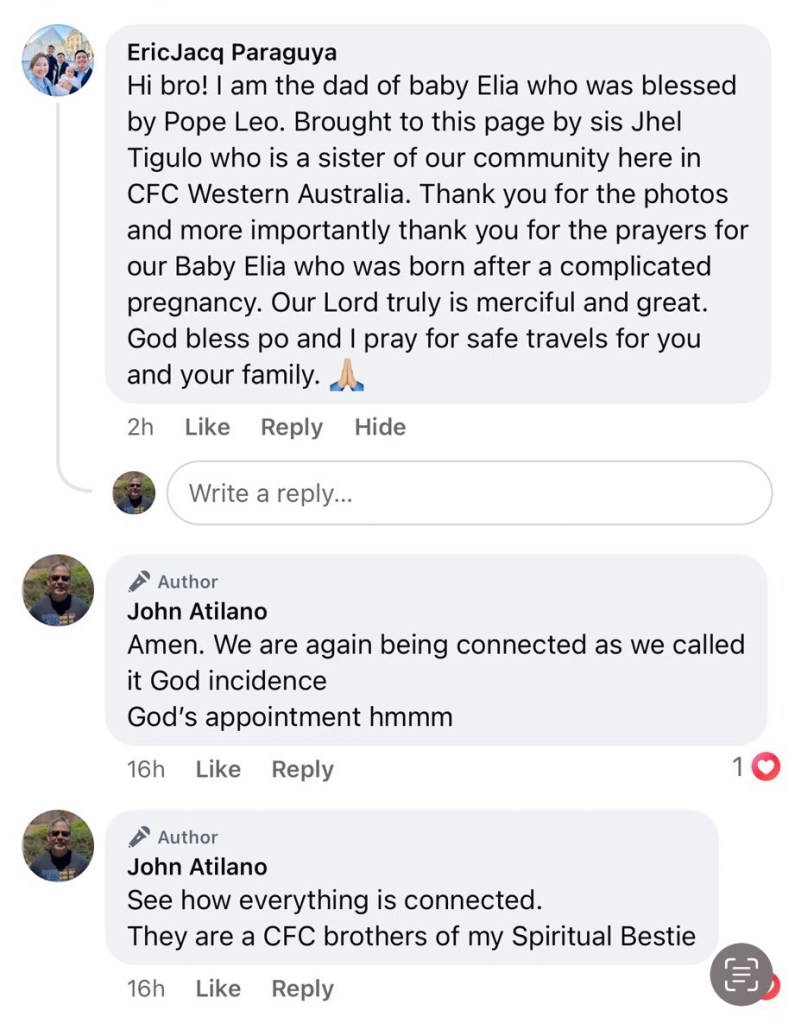
Task: Tap small avatar beside the reply box
Action: coord(134,492)
